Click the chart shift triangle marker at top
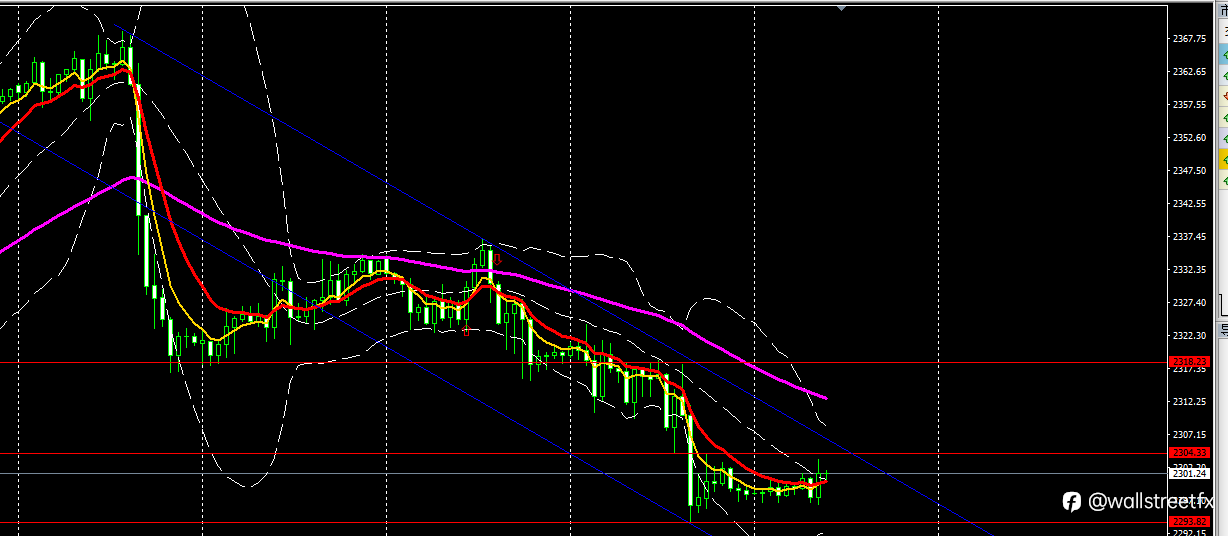This screenshot has width=1228, height=536. point(842,8)
